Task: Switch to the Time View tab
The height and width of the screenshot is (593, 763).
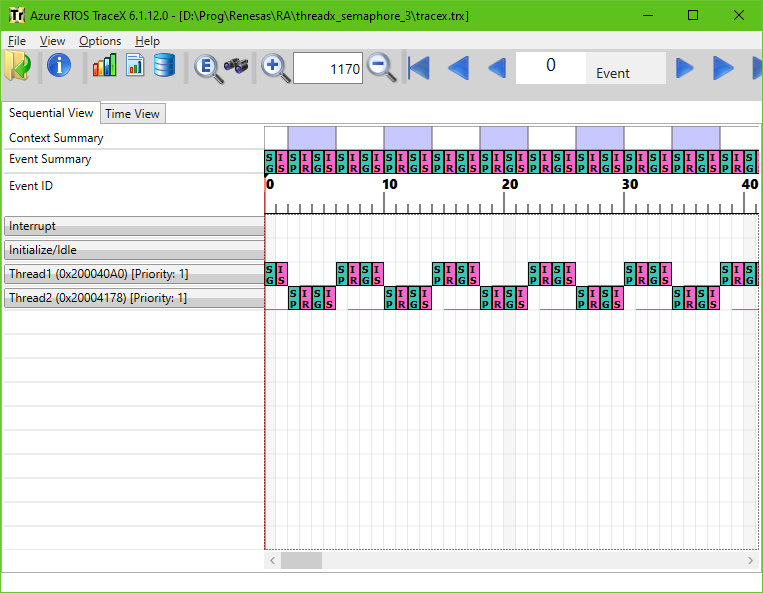Action: [x=132, y=114]
